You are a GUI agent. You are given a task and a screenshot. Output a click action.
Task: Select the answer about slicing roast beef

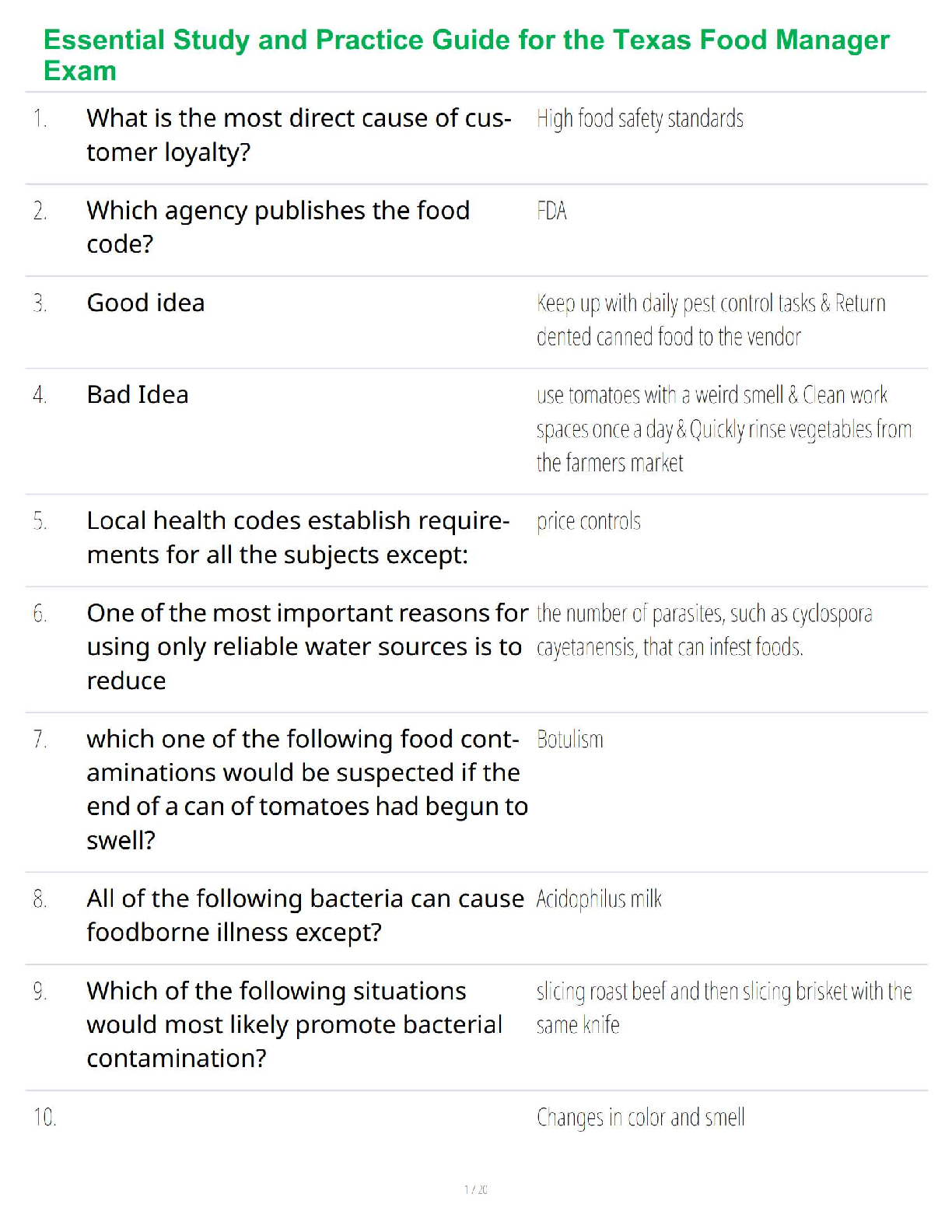pos(723,1008)
